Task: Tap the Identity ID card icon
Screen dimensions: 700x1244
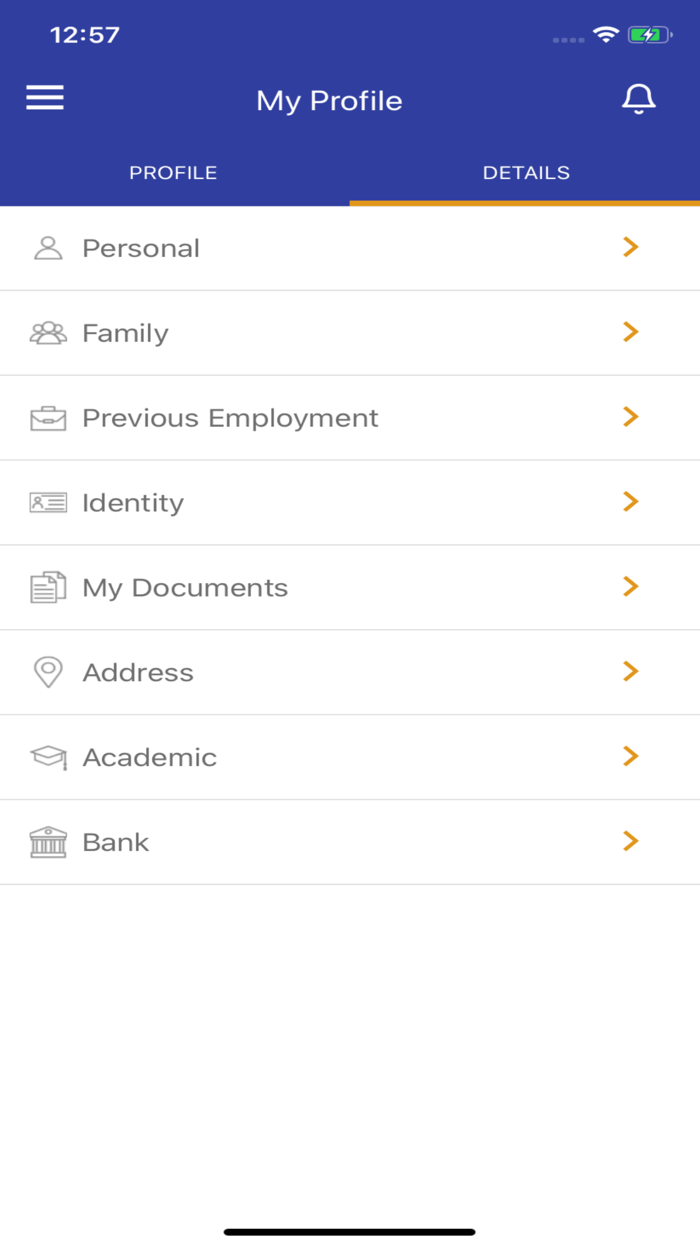Action: pyautogui.click(x=48, y=503)
